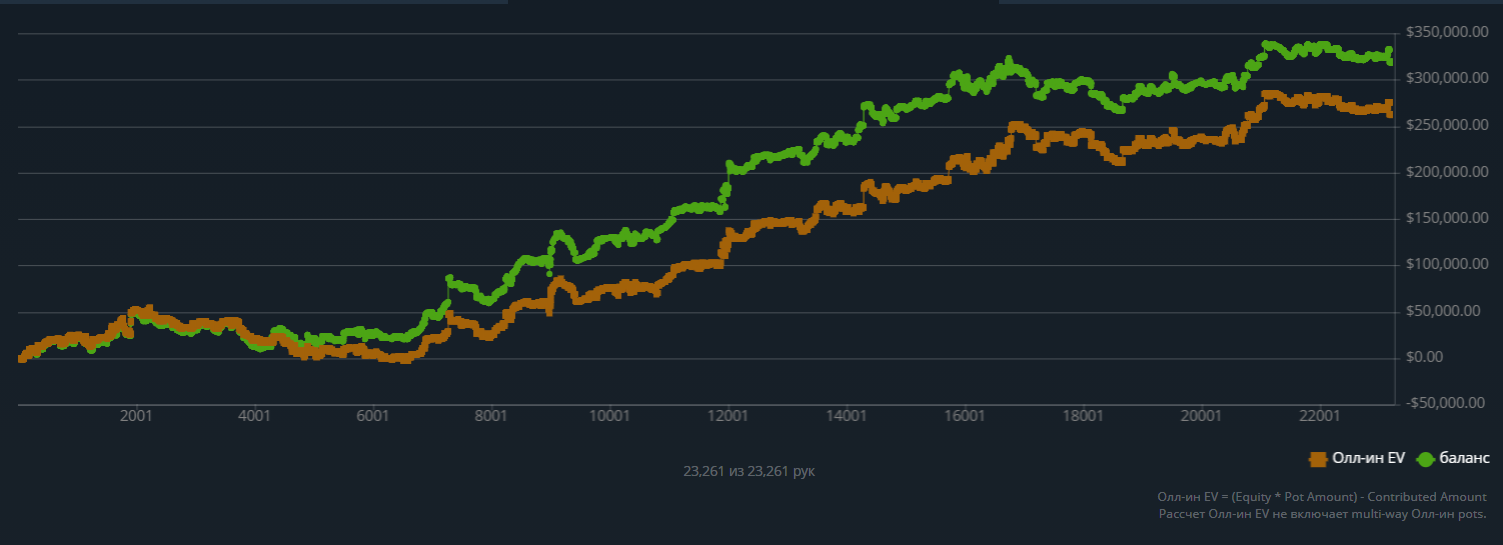
Task: Click the green circle legend marker
Action: [x=1424, y=459]
